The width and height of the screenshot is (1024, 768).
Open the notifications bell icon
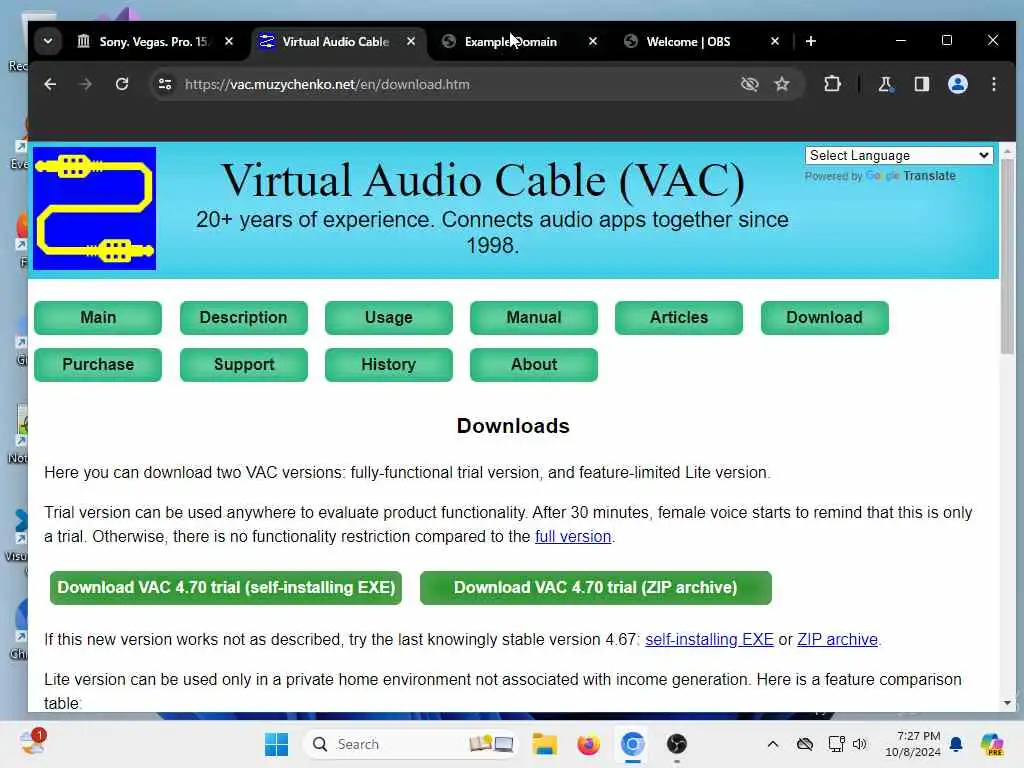coord(956,744)
